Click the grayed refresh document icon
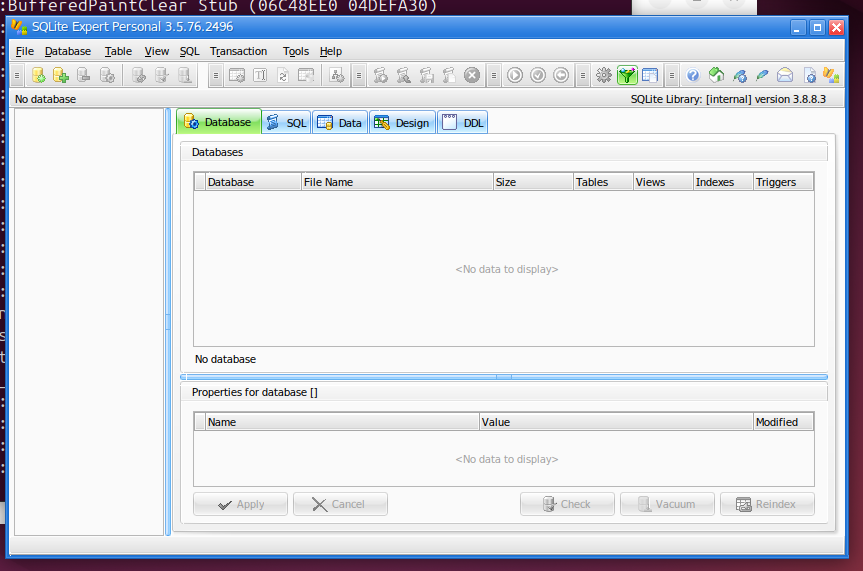Screen dimensions: 863x571 point(283,75)
